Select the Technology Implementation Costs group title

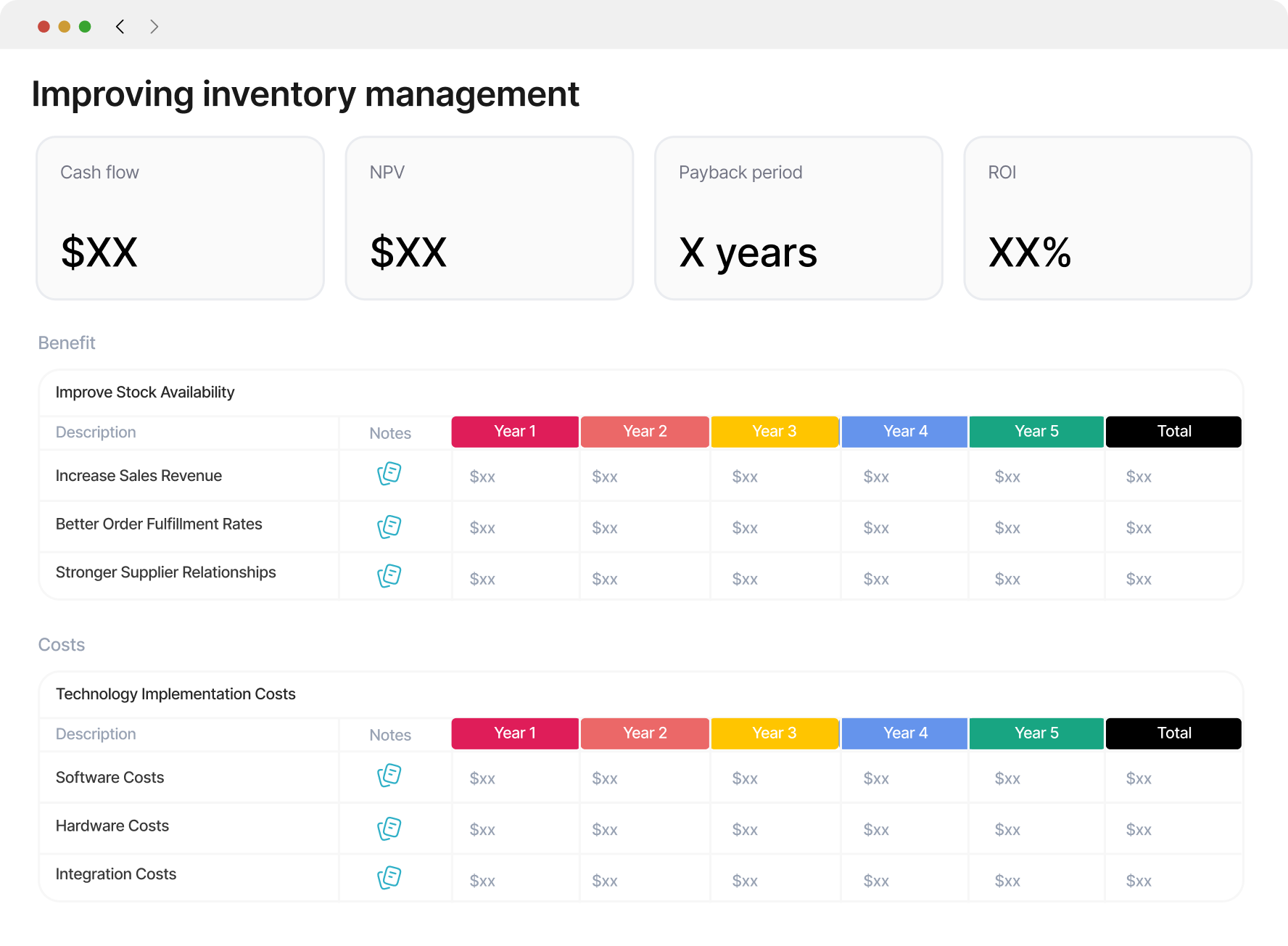click(x=176, y=694)
